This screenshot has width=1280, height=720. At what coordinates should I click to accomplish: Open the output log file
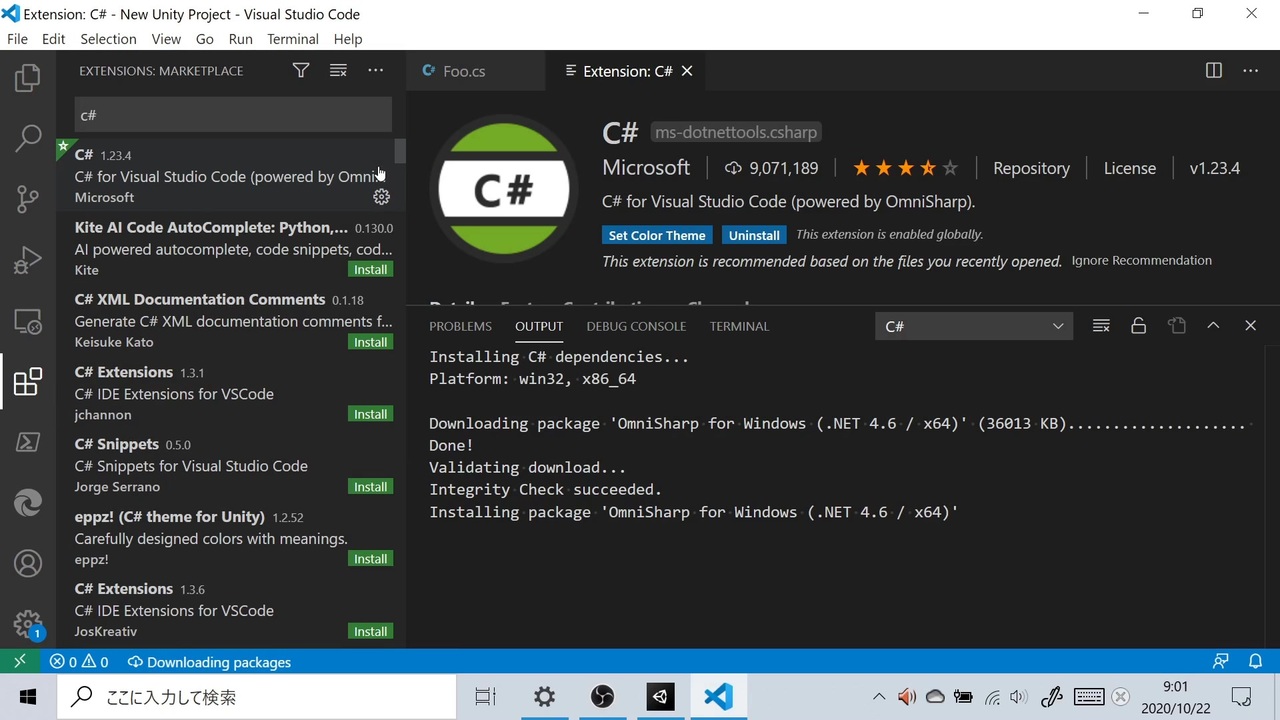1176,326
